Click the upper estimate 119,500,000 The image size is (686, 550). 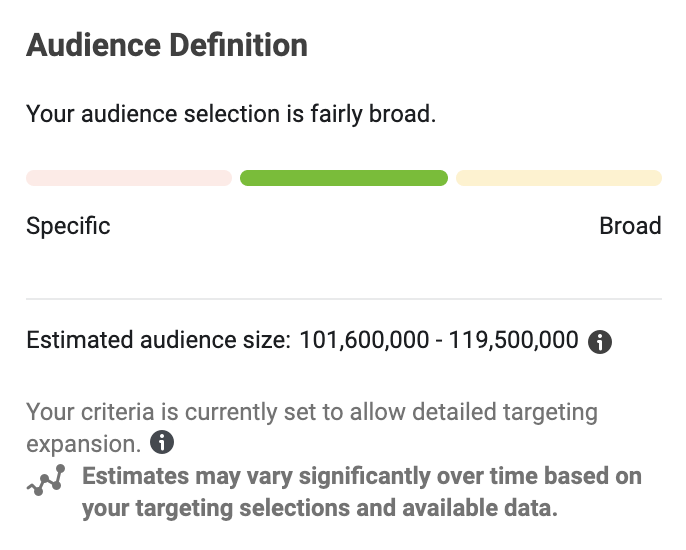point(514,340)
